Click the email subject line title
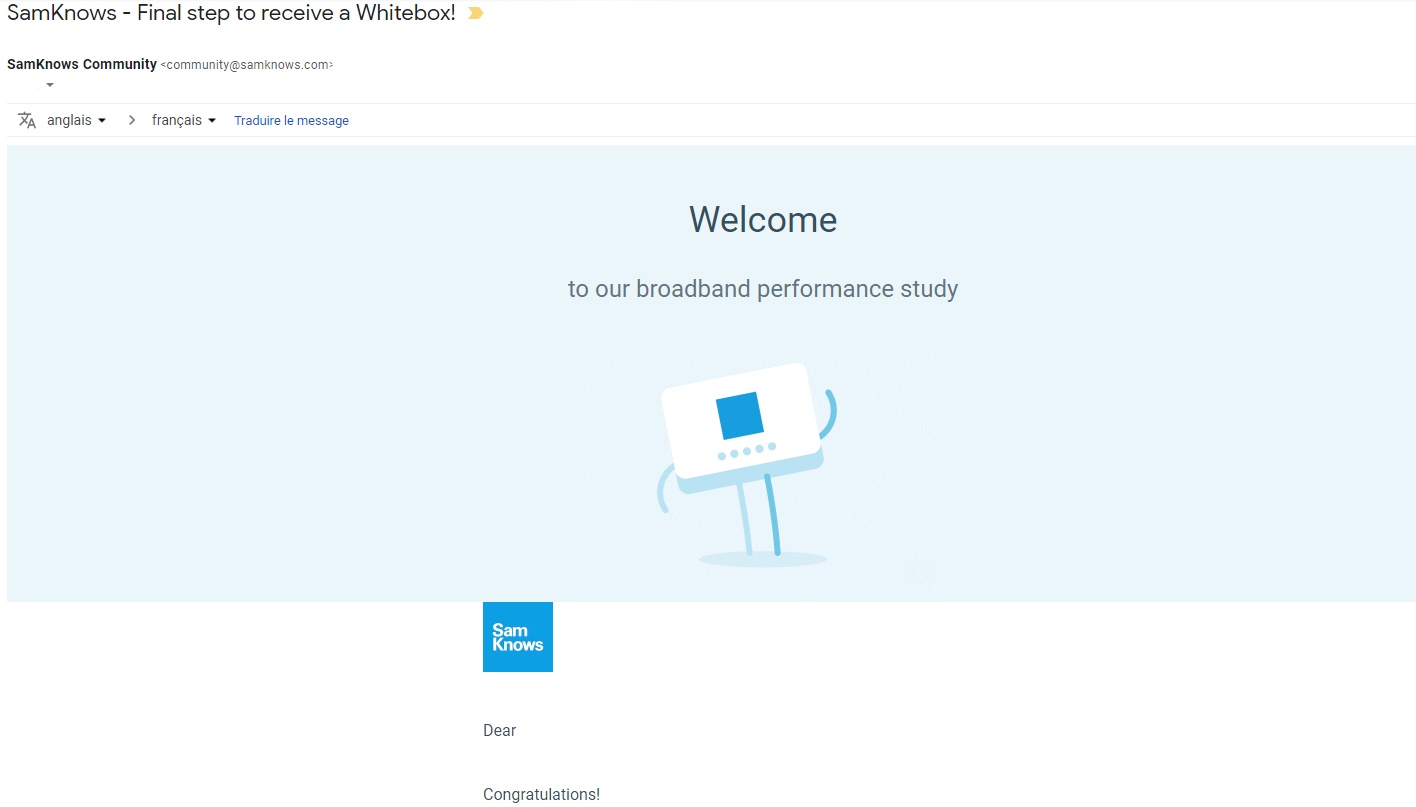 pos(231,14)
